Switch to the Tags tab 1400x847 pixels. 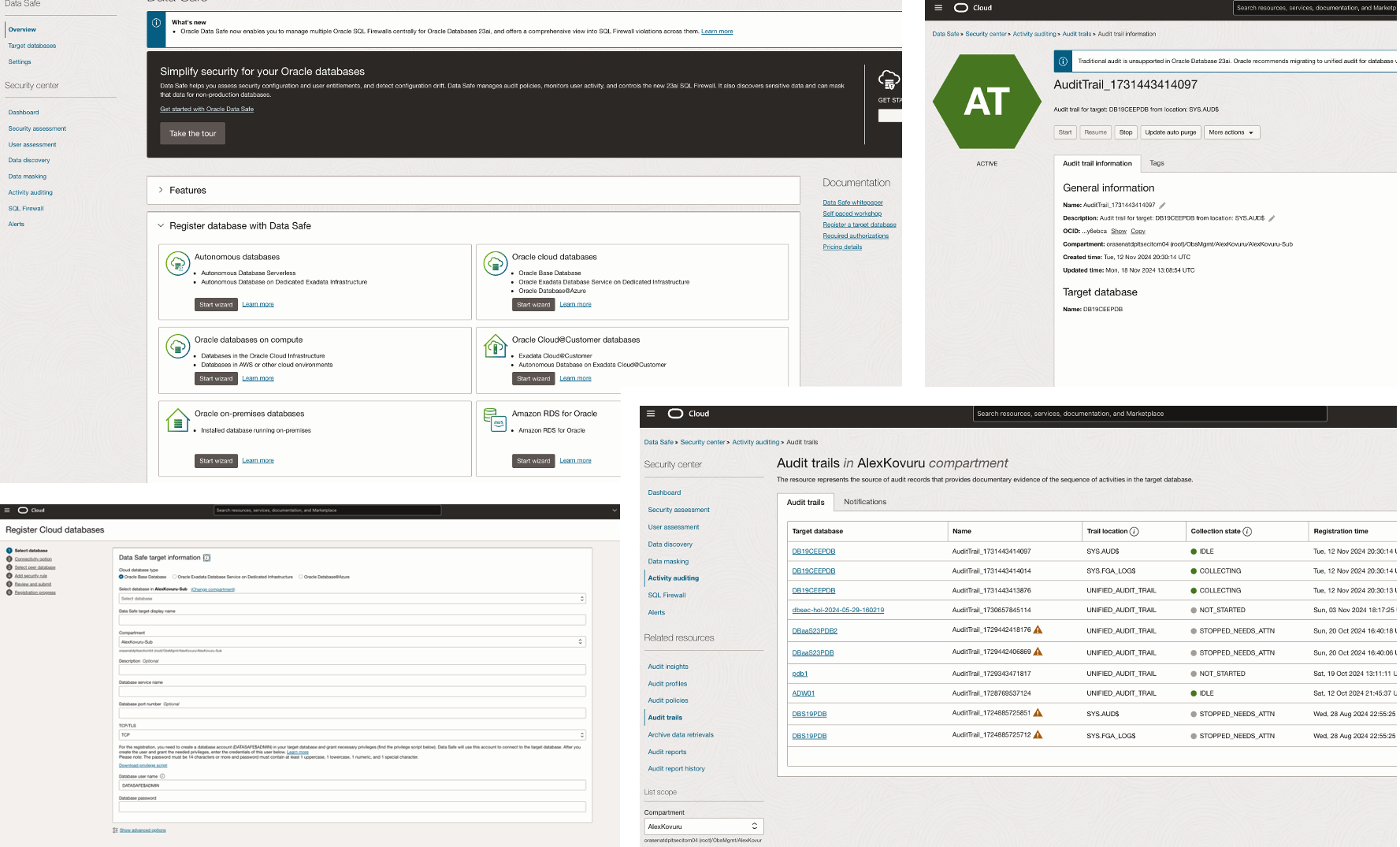(1157, 163)
